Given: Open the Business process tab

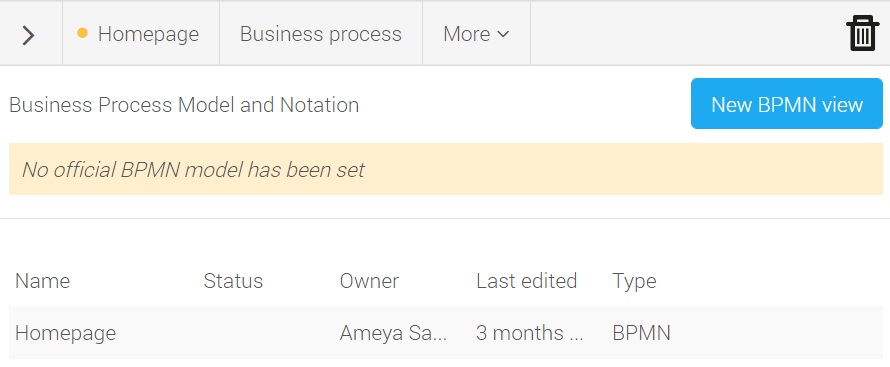Looking at the screenshot, I should click(x=321, y=33).
